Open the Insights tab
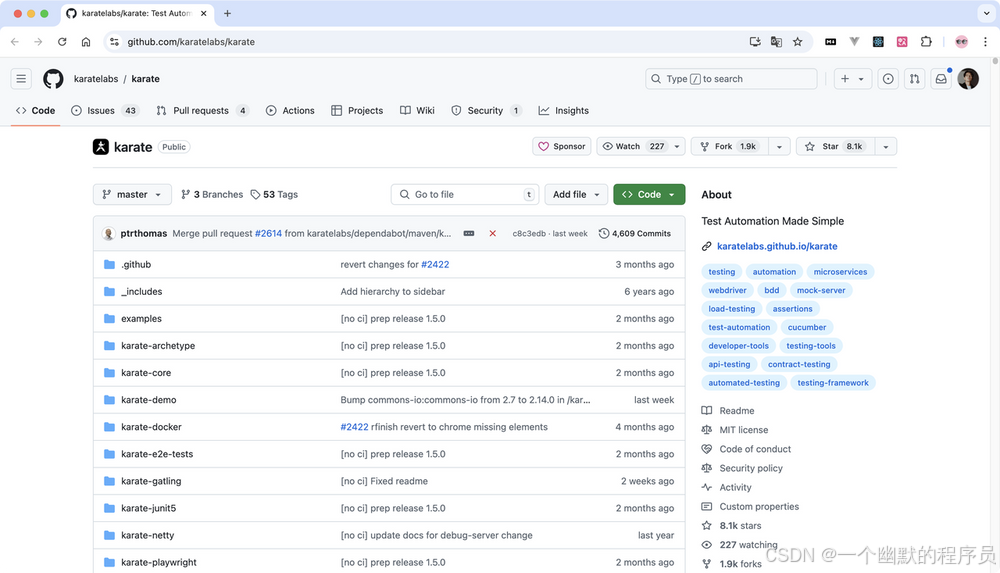Screen dimensions: 1000x573 point(563,110)
